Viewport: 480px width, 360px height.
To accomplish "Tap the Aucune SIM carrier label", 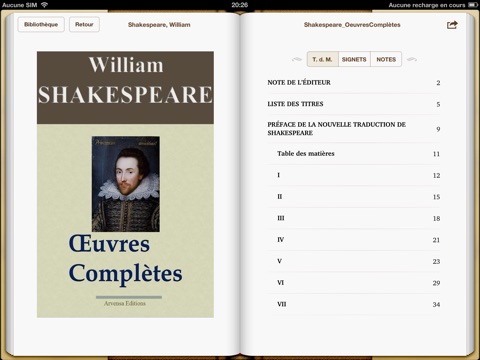I will 19,5.
